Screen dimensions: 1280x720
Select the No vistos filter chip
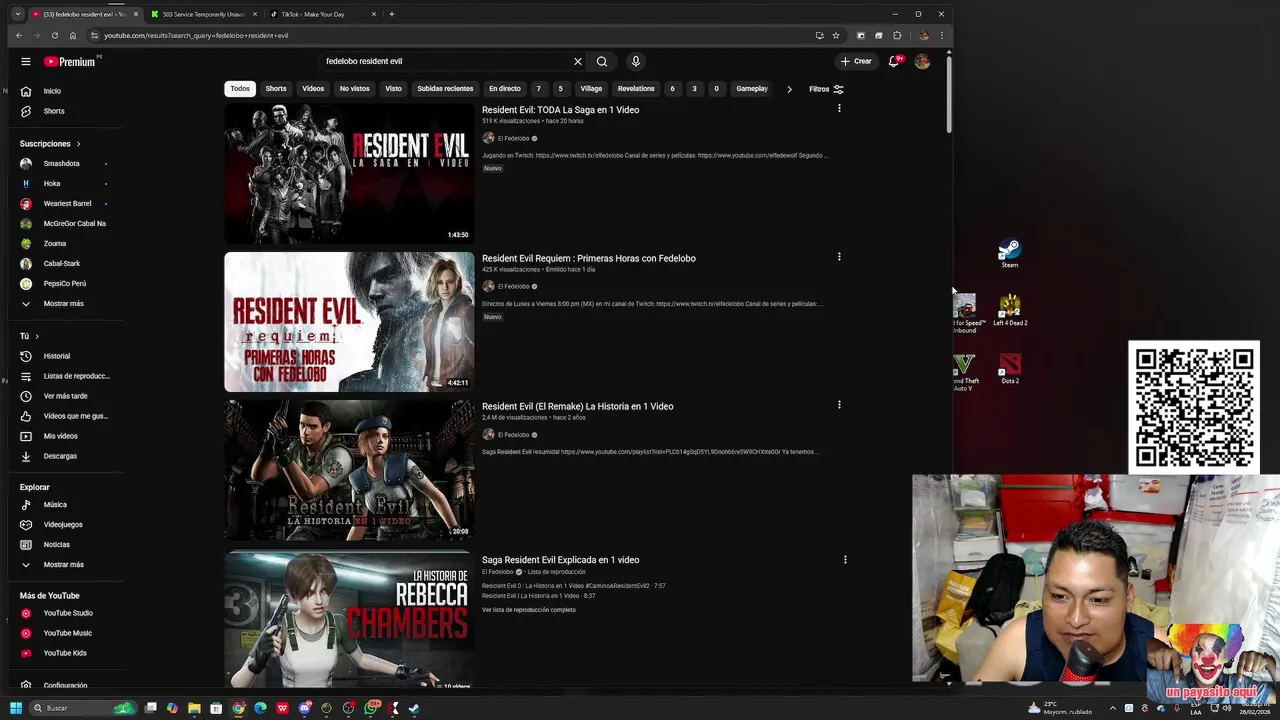354,89
